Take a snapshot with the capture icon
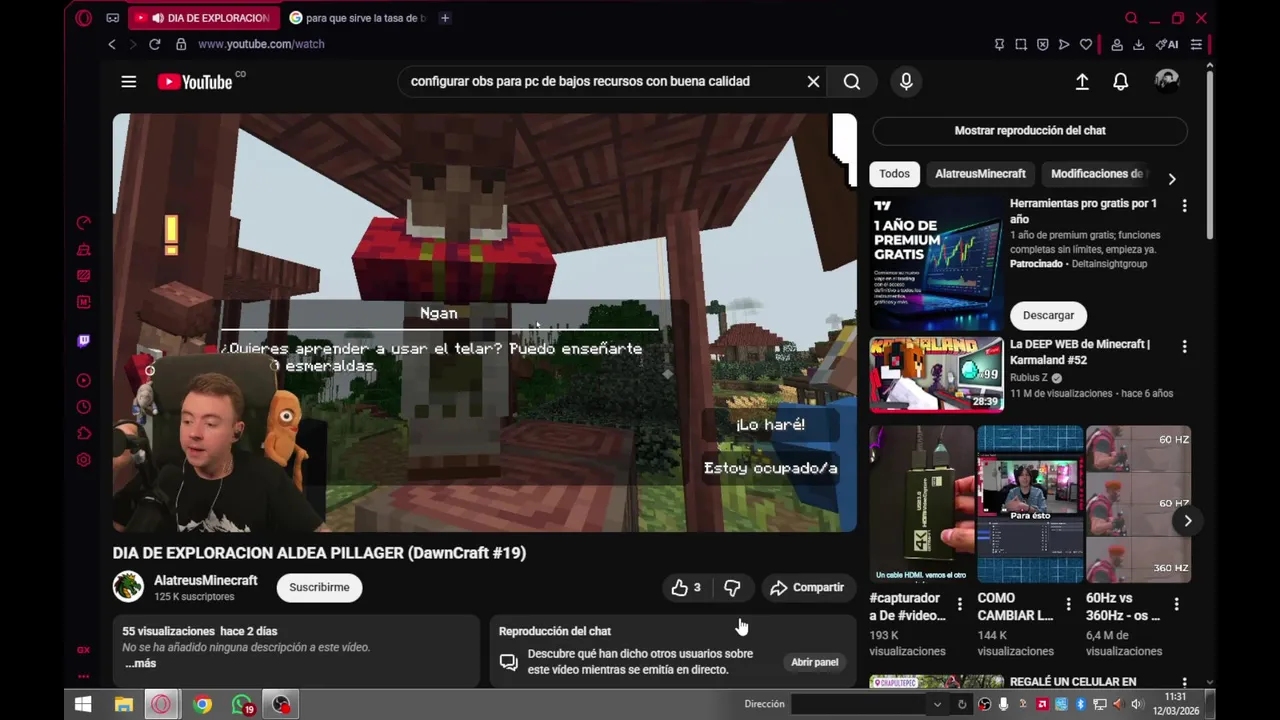Screen dimensions: 1280x720 [1021, 44]
